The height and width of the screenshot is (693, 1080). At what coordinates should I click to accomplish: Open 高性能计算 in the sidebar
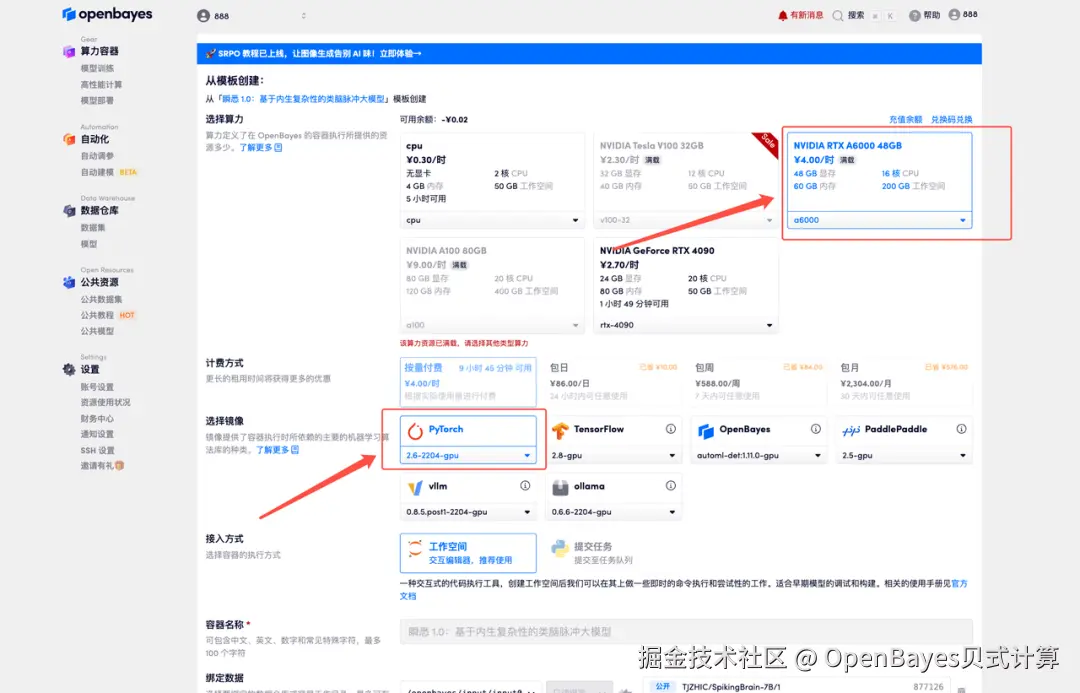coord(101,85)
